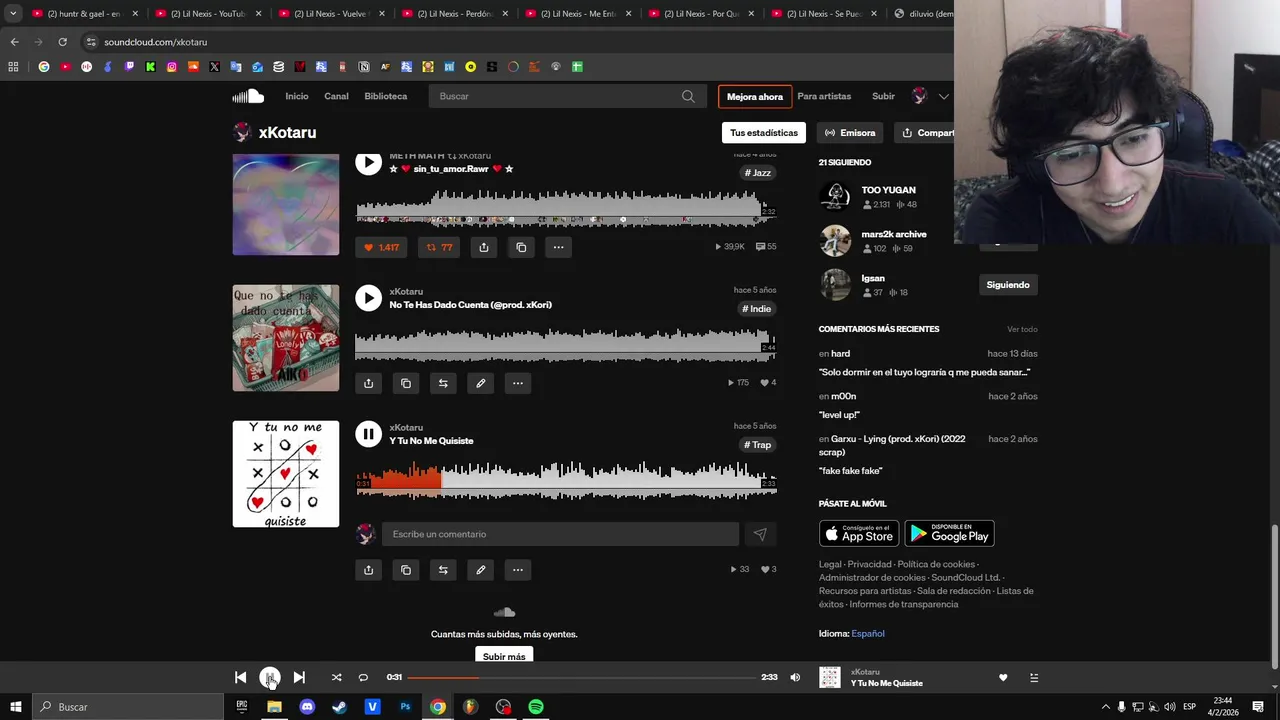
Task: Seek in the bottom player progress bar
Action: click(582, 677)
